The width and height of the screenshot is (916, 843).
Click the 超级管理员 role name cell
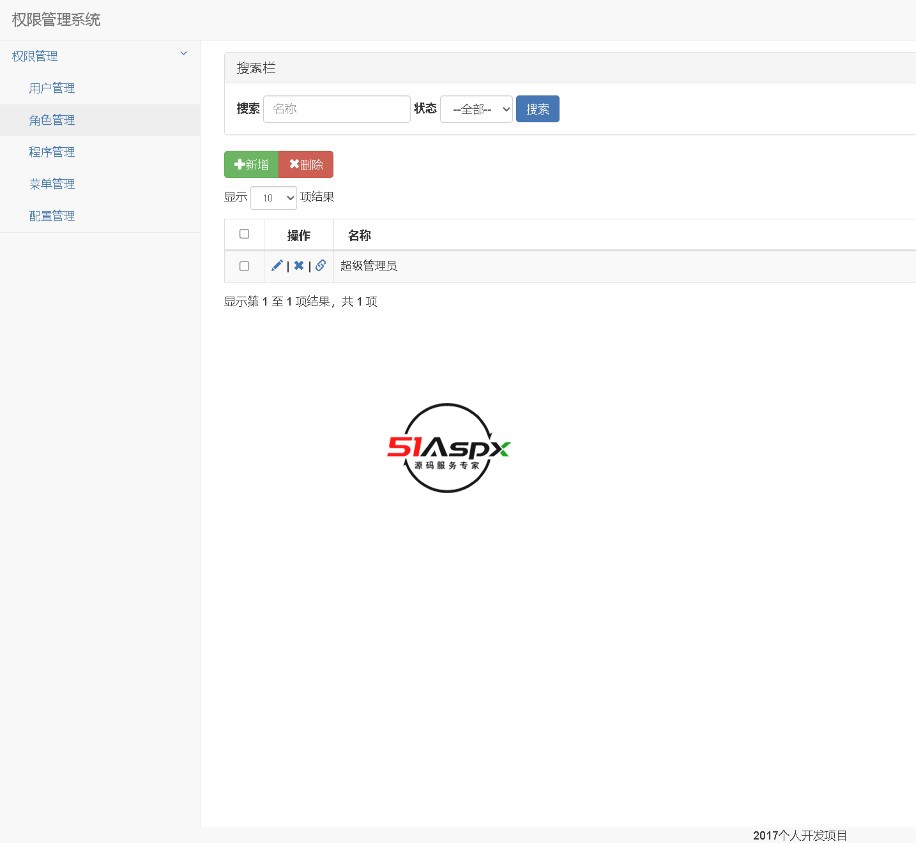[369, 266]
